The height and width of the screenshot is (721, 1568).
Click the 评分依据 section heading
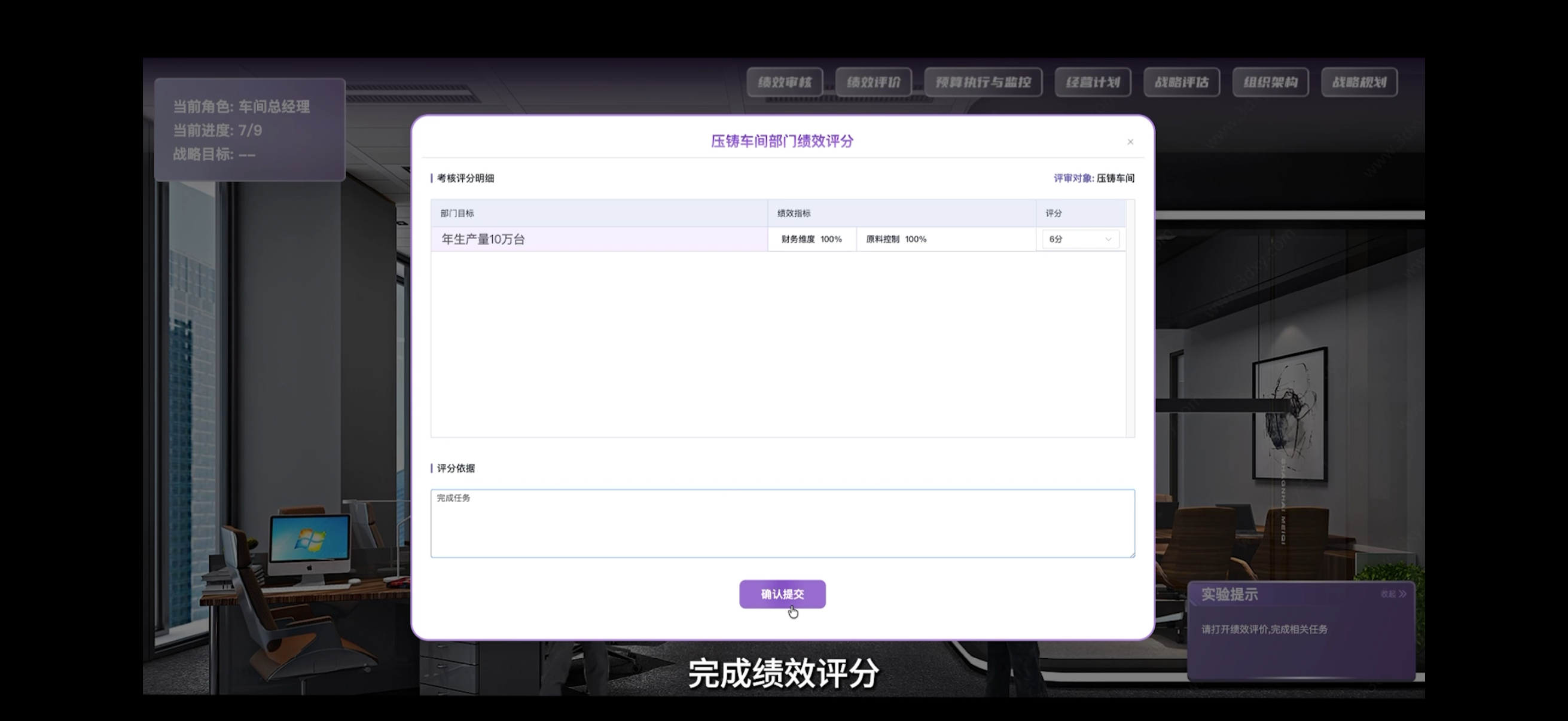[455, 468]
